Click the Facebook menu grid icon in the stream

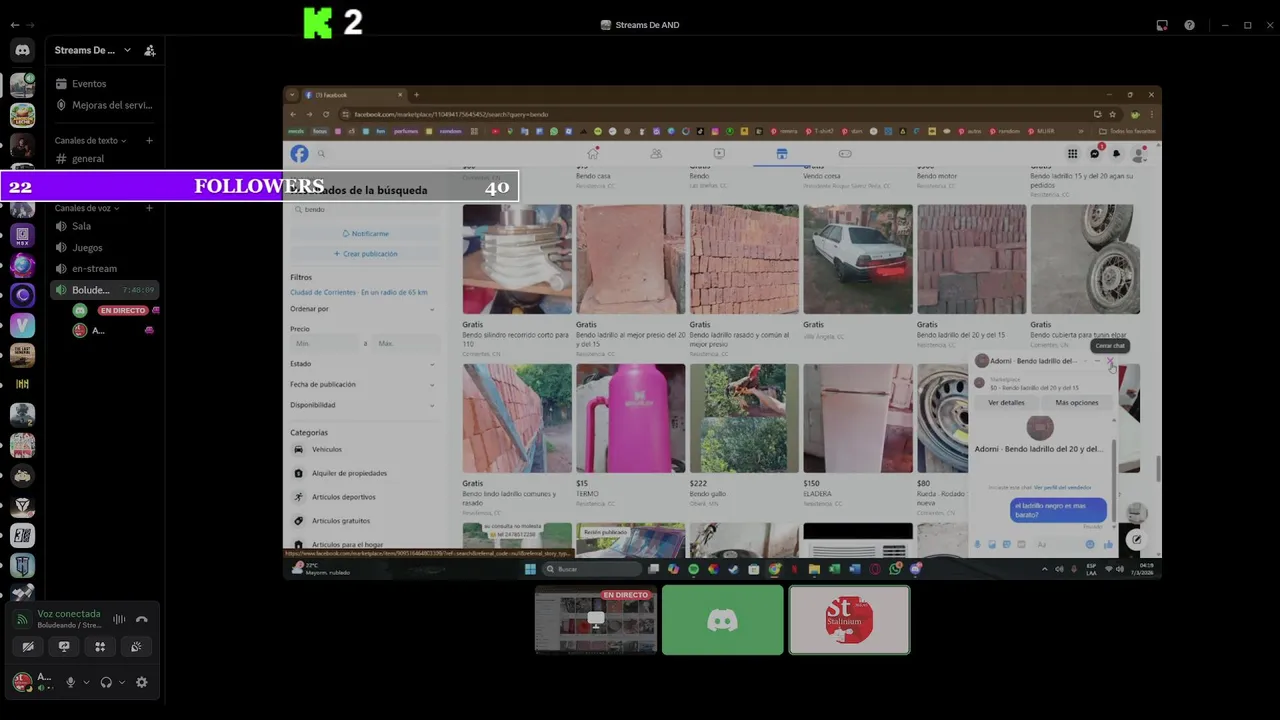click(x=1072, y=153)
